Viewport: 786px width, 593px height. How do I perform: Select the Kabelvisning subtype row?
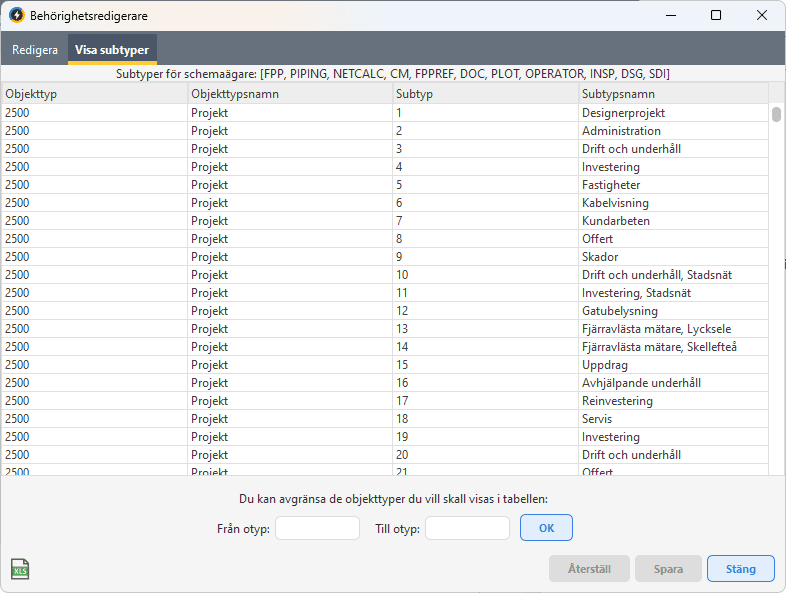(x=615, y=203)
